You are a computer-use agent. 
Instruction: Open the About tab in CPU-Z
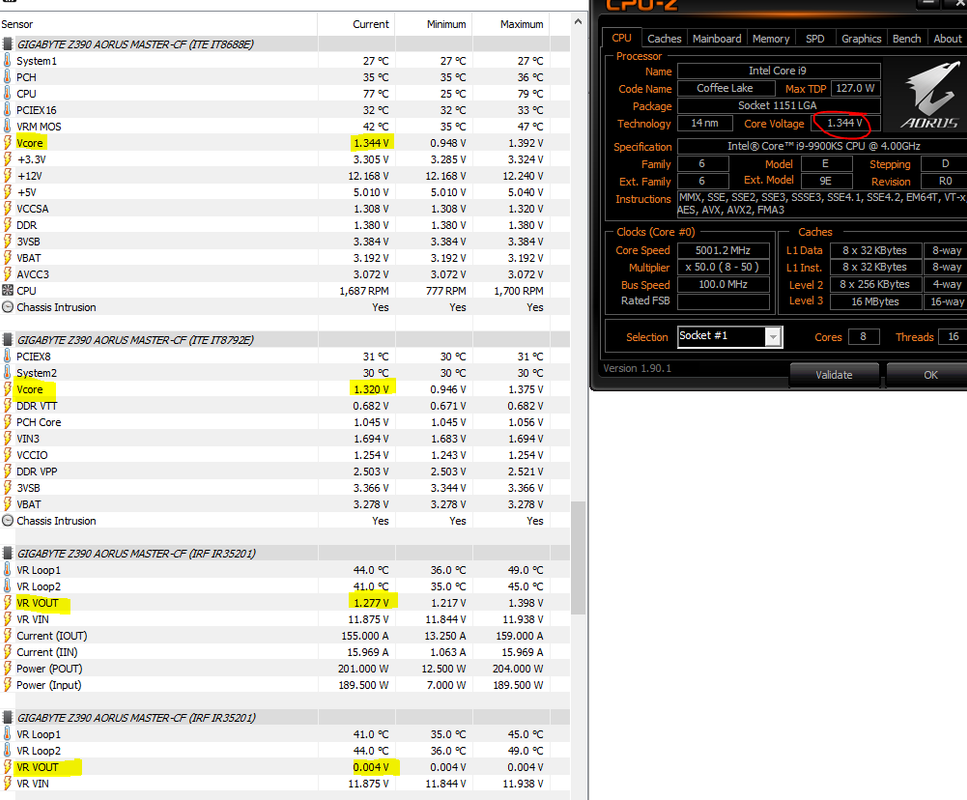[947, 38]
